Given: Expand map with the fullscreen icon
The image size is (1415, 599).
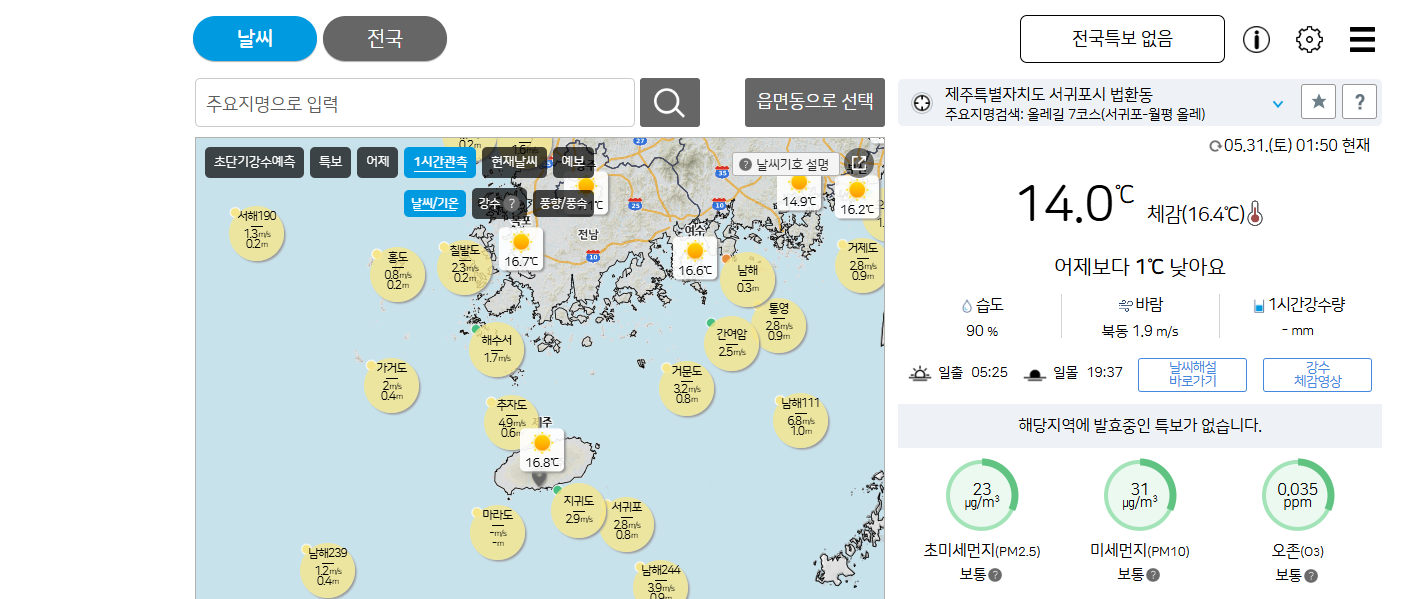Looking at the screenshot, I should click(859, 163).
